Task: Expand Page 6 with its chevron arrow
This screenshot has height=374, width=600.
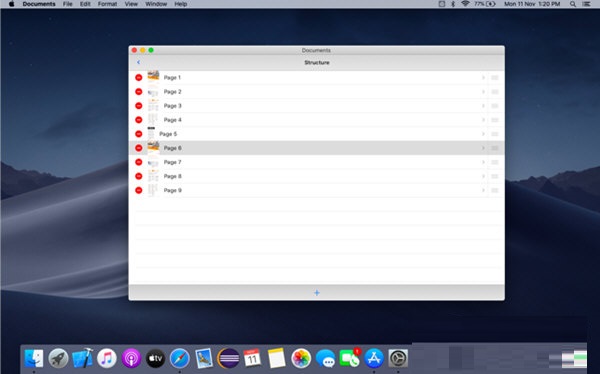Action: [x=483, y=148]
